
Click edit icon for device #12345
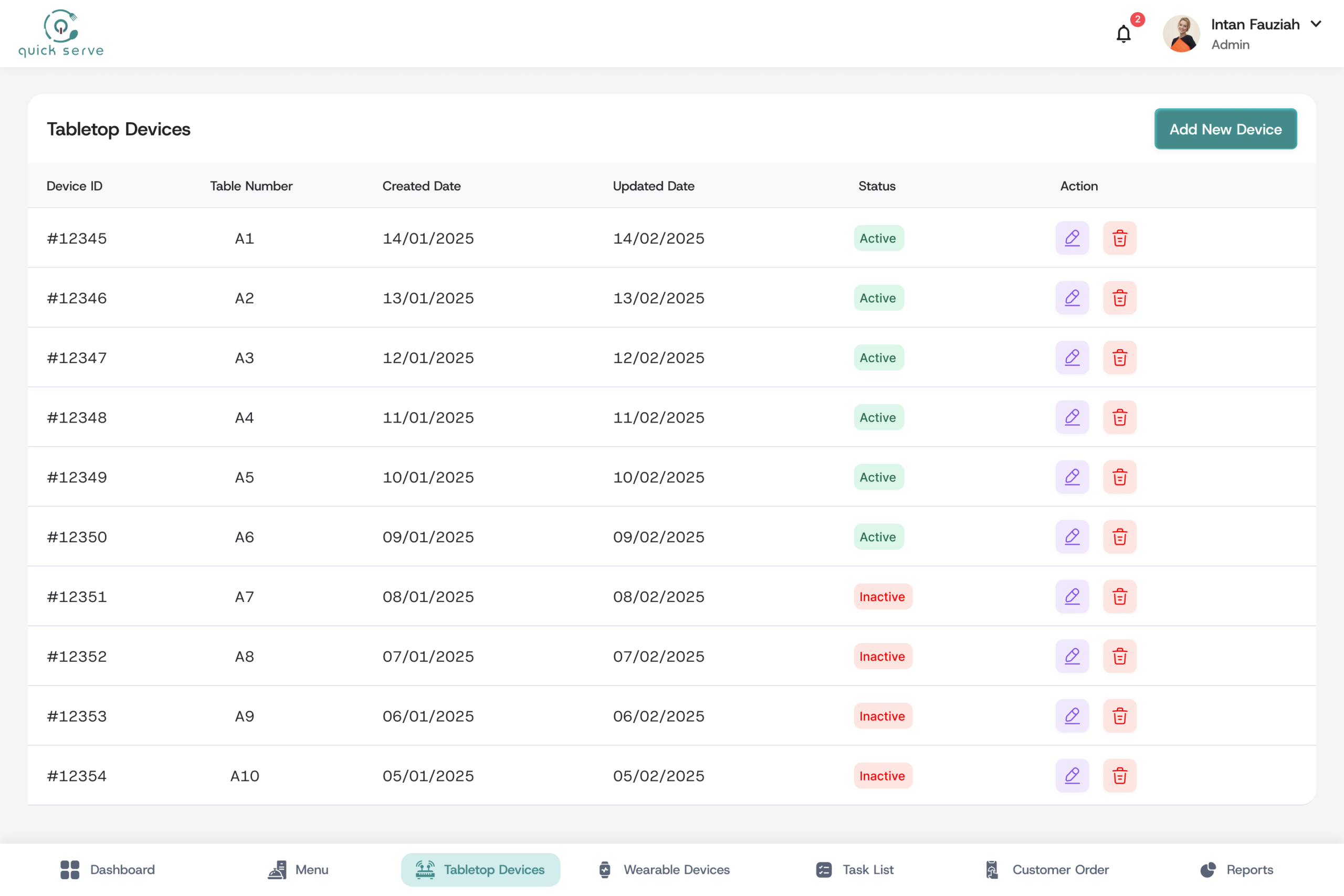coord(1072,238)
